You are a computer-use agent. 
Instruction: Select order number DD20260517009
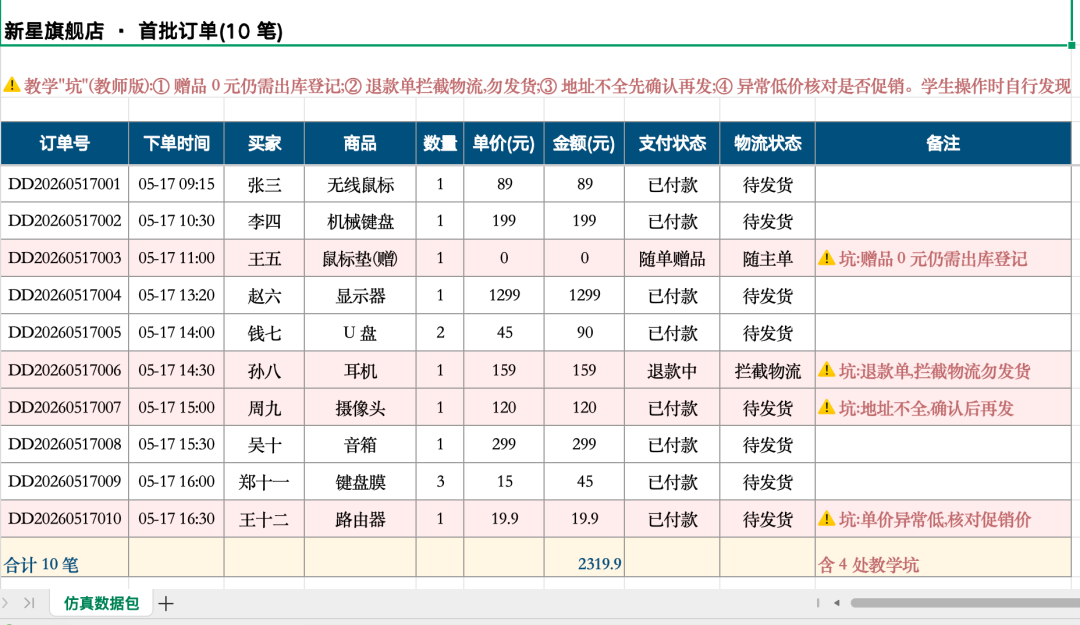click(65, 481)
